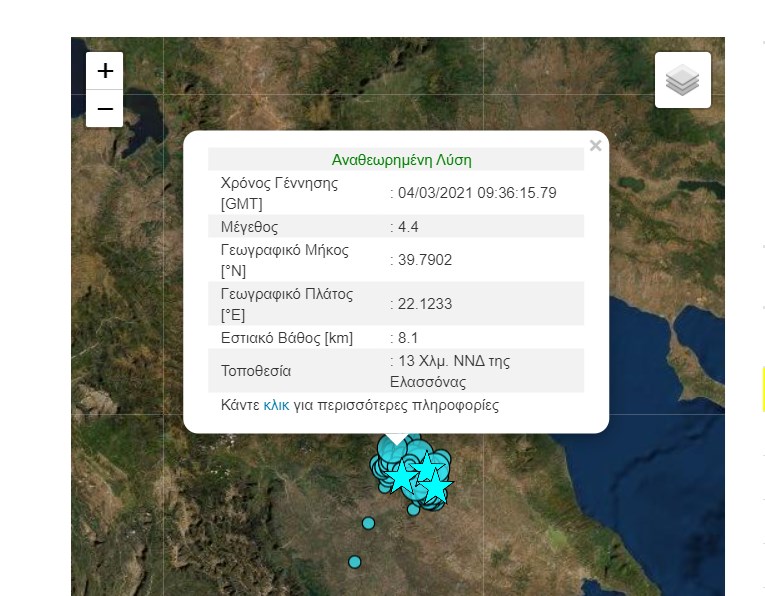Viewport: 765px width, 596px height.
Task: Click the small circle just below the cluster
Action: tap(413, 510)
